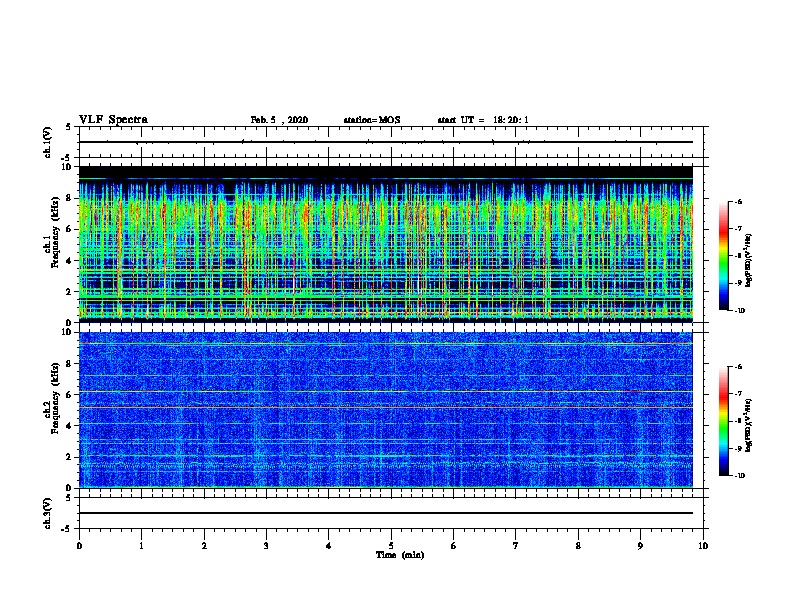This screenshot has width=792, height=612.
Task: Click the "ch.1(V)" axis label
Action: tap(48, 142)
